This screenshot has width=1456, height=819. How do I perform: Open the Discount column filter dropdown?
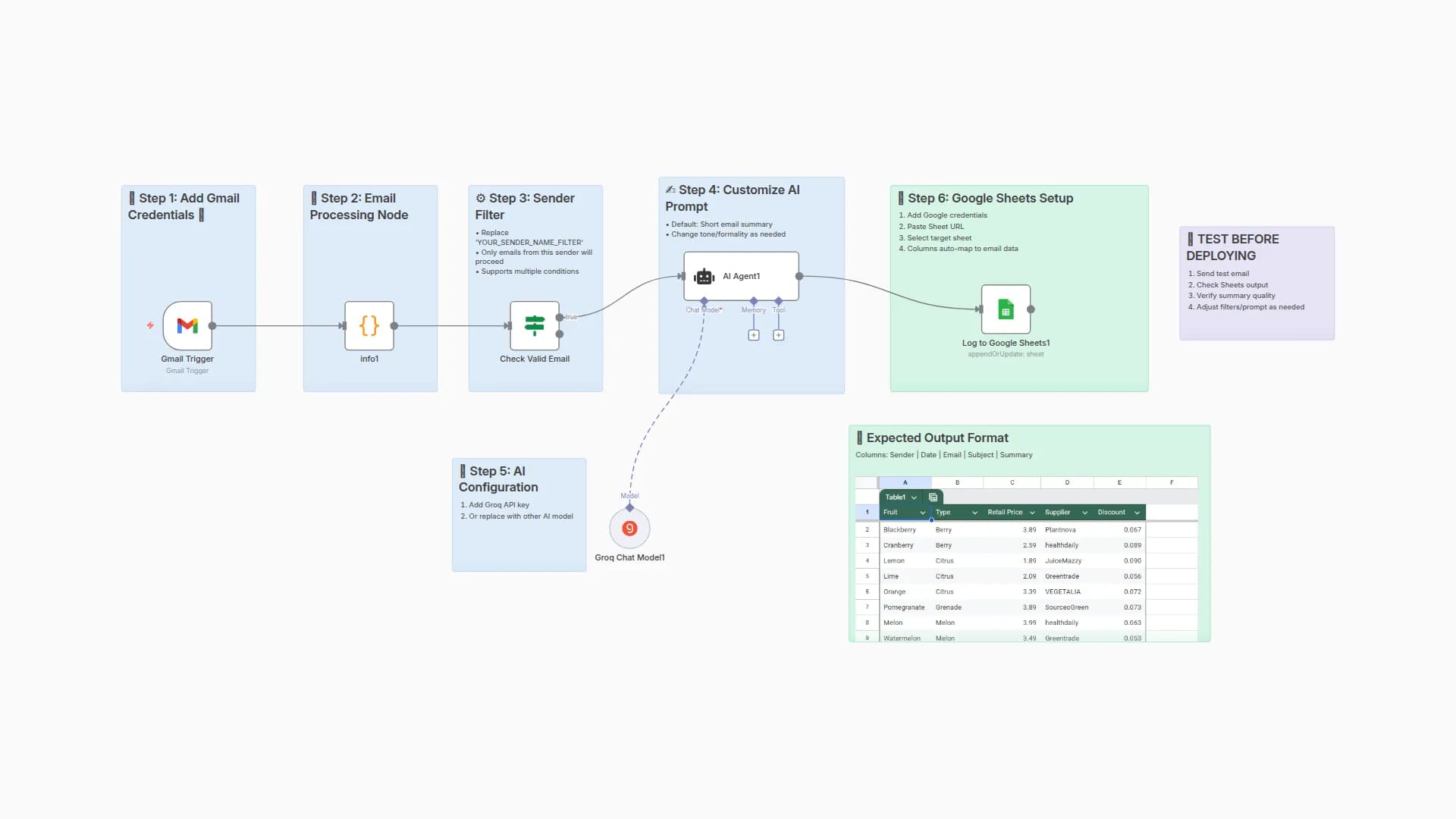tap(1137, 512)
